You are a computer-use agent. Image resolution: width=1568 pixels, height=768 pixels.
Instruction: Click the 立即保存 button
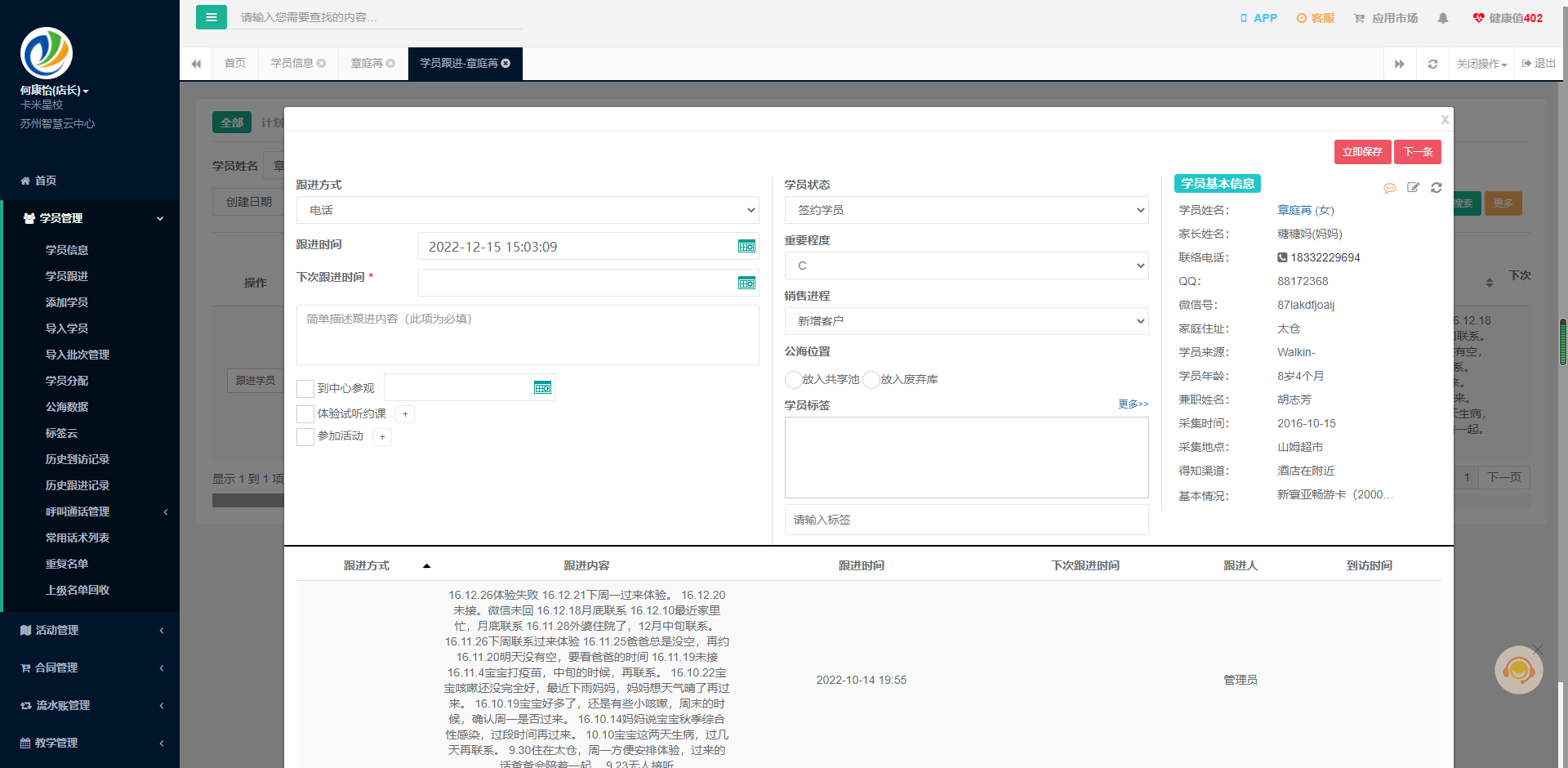(1362, 152)
